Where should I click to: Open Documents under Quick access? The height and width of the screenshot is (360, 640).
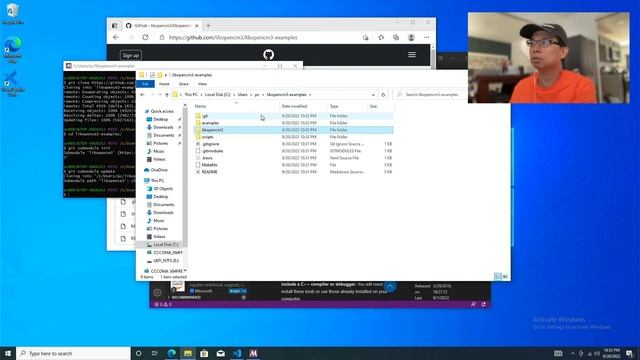click(163, 135)
